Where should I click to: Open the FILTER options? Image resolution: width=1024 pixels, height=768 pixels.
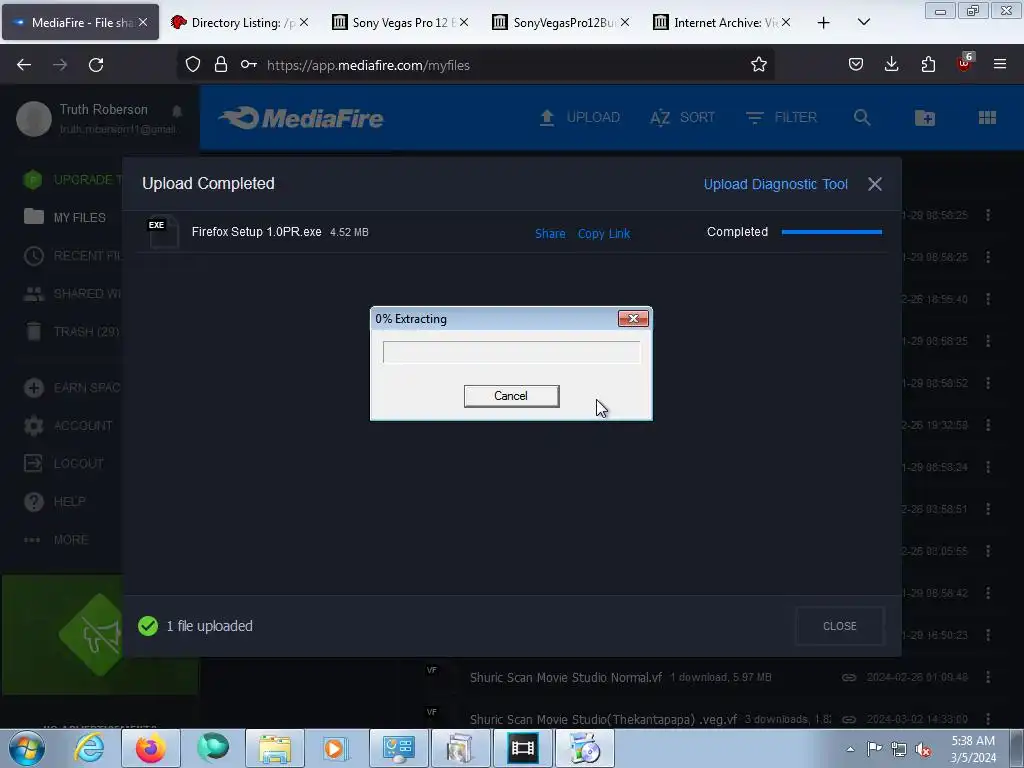click(781, 118)
